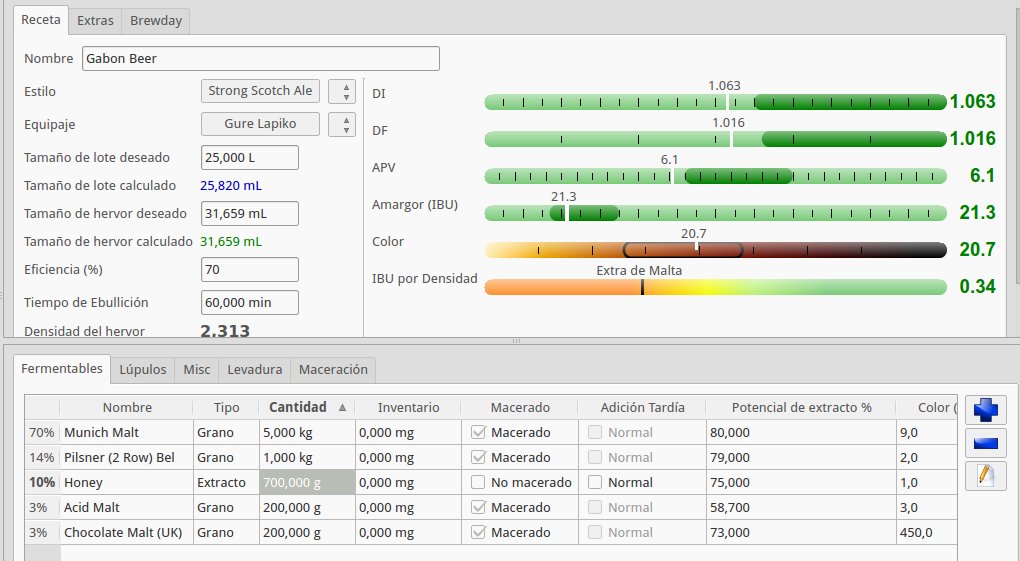The image size is (1020, 561).
Task: Click the Nombre field containing Gabon Beer
Action: (x=260, y=59)
